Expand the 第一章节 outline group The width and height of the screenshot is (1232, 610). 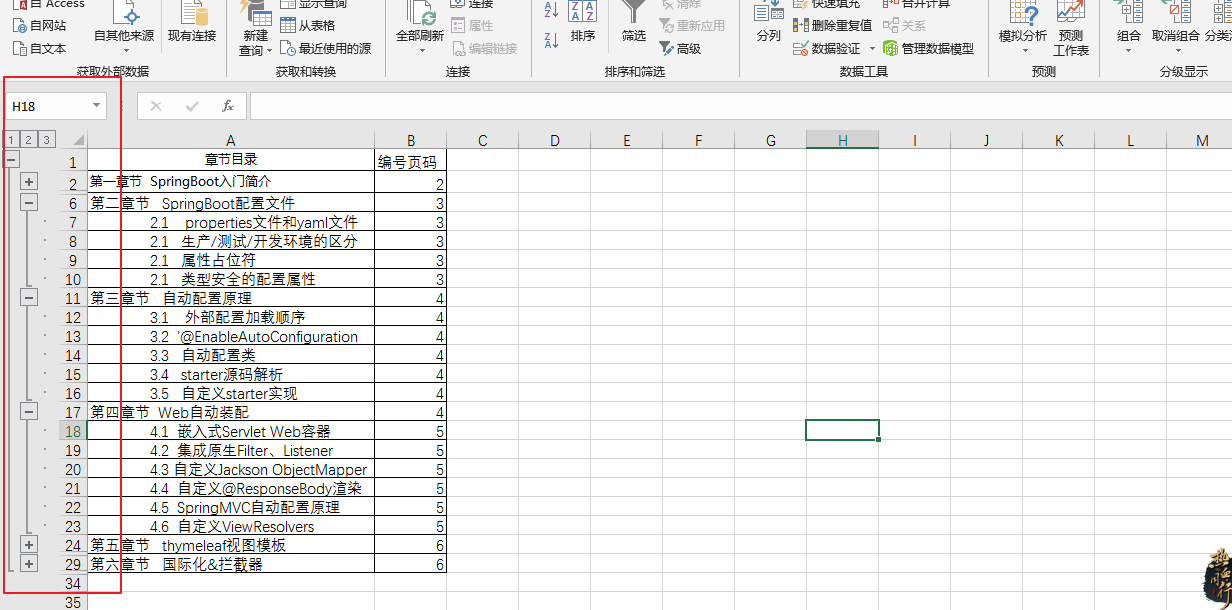(29, 182)
